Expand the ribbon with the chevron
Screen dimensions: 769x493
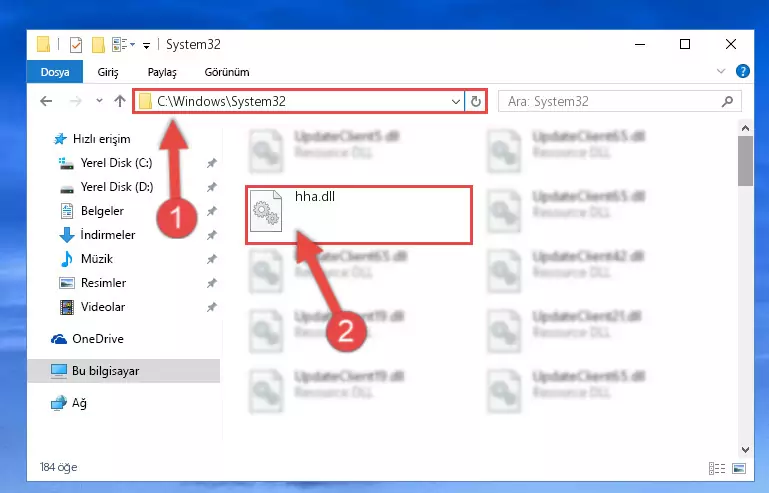[x=720, y=72]
